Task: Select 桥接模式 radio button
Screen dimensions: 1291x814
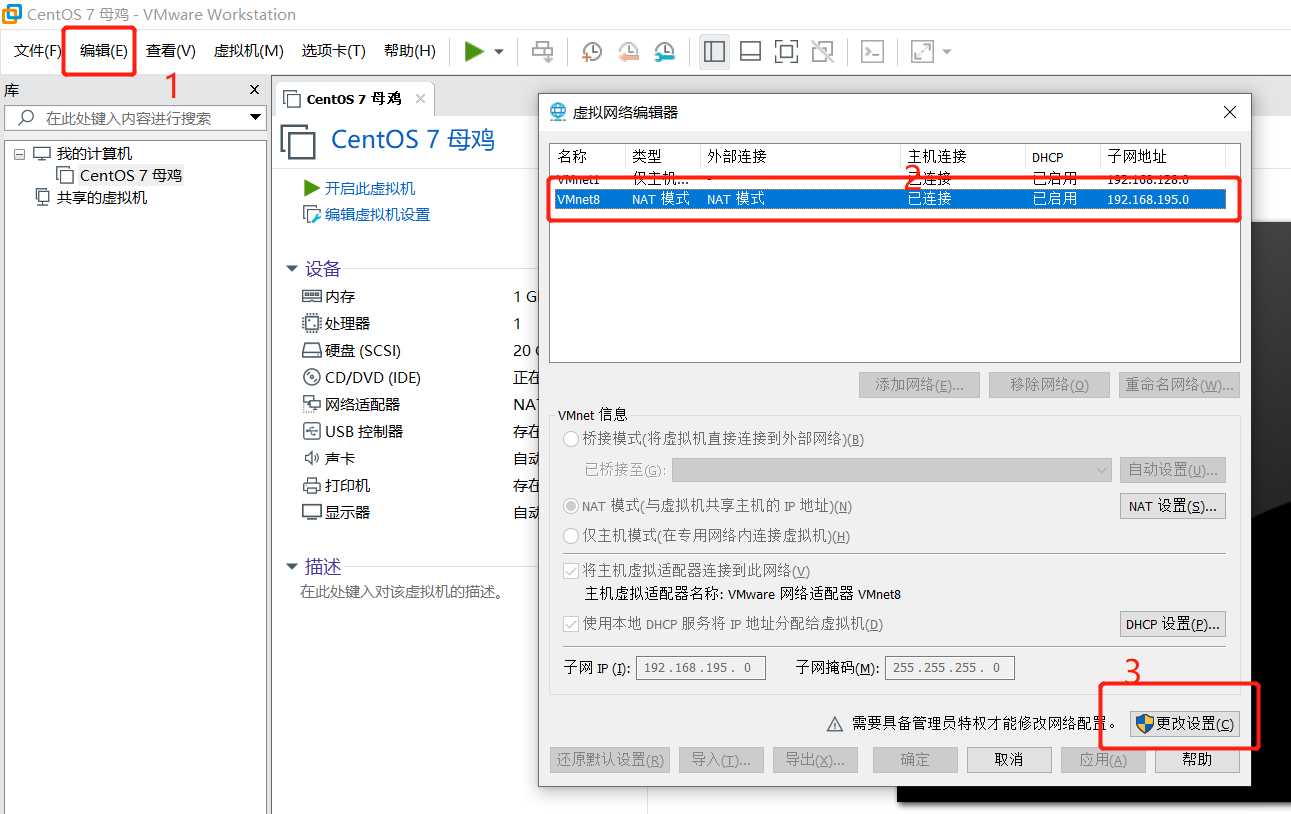Action: 571,439
